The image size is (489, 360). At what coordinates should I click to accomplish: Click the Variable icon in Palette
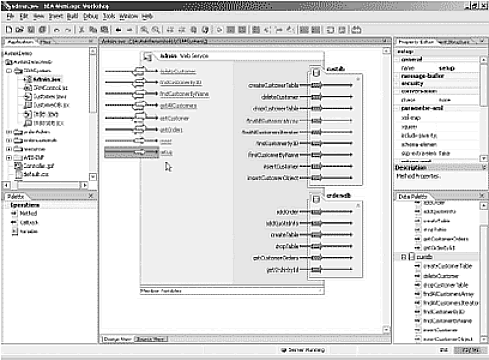click(14, 231)
